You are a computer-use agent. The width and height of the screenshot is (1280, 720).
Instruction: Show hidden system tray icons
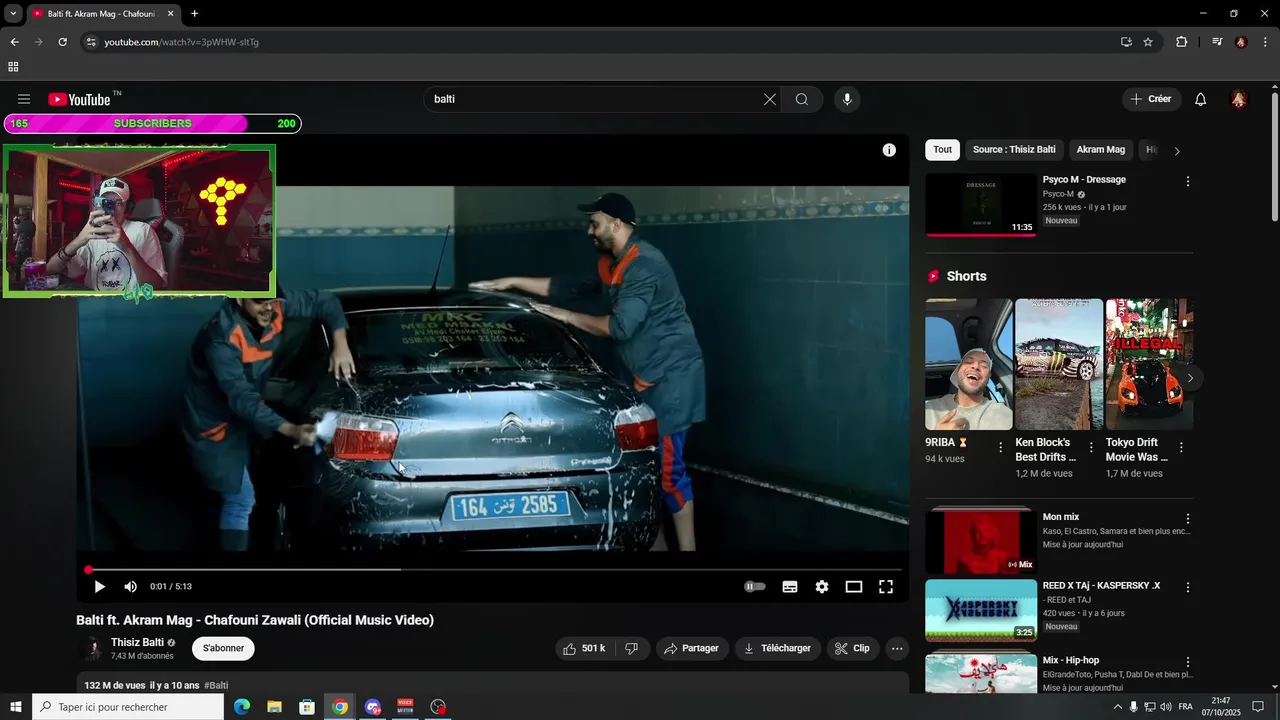pyautogui.click(x=1118, y=707)
